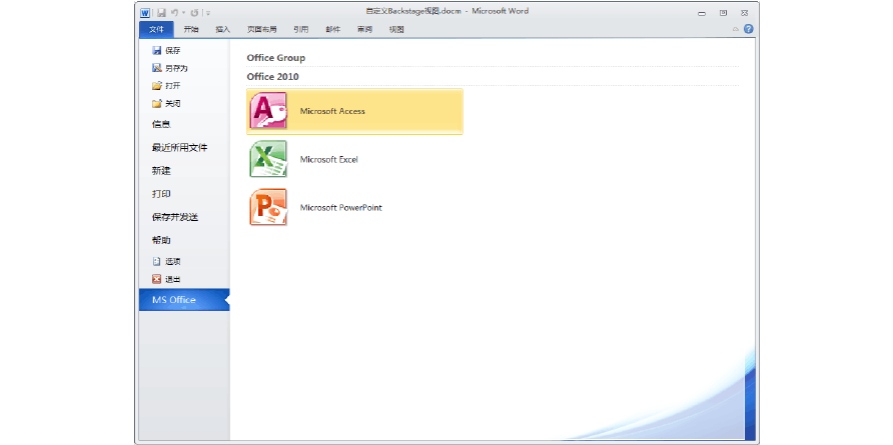Go to the 邮件 ribbon tab

(x=333, y=30)
